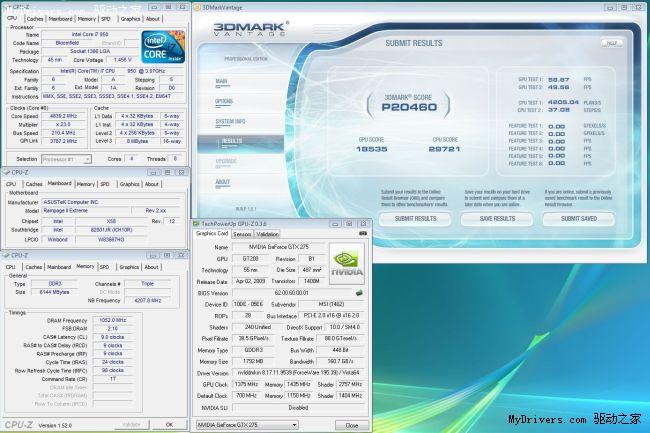Screen dimensions: 650x433
Task: Open the GPU-Z graphics card selector dropdown
Action: tap(247, 425)
